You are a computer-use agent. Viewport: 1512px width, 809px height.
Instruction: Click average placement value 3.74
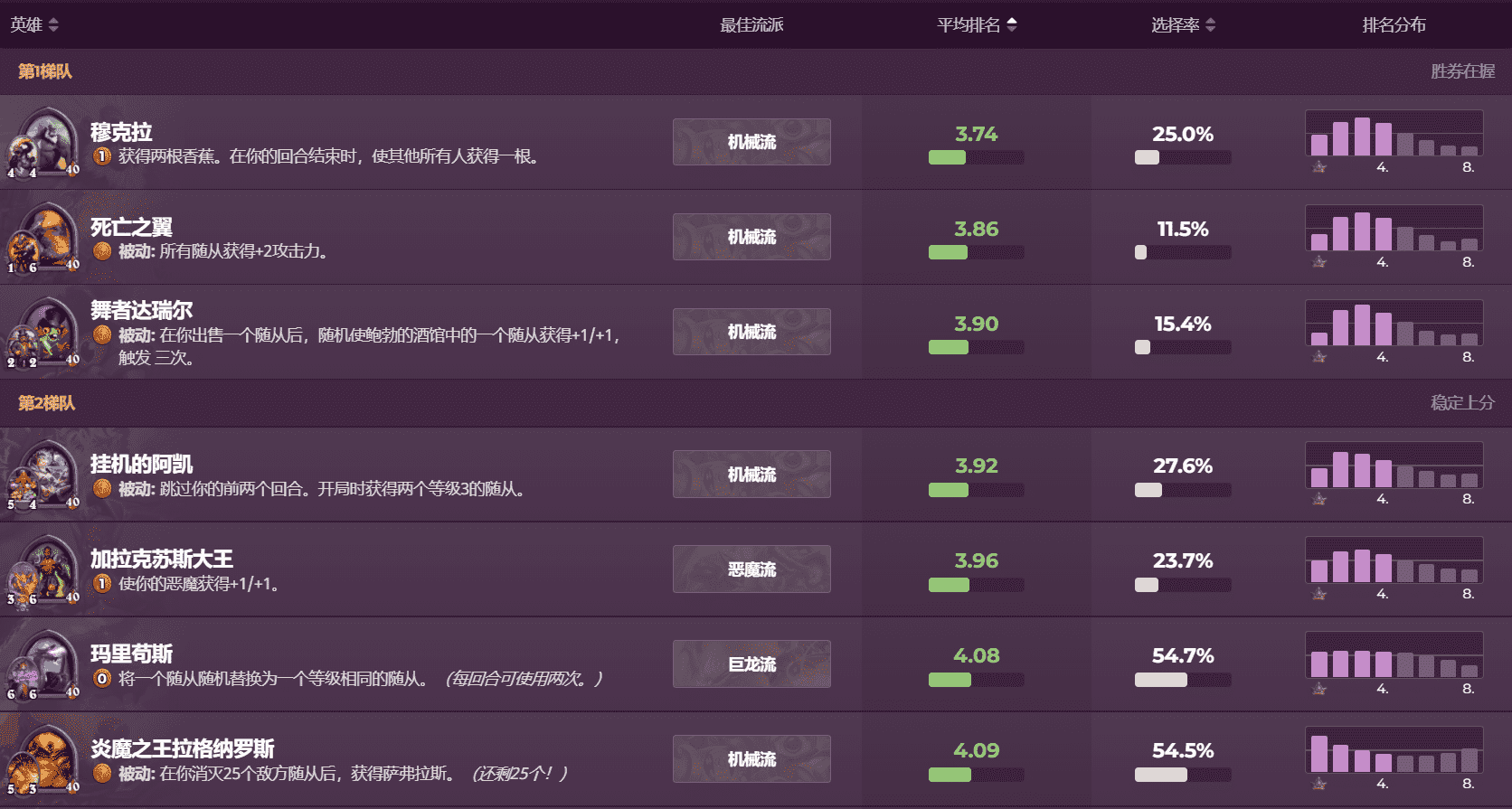[x=976, y=134]
